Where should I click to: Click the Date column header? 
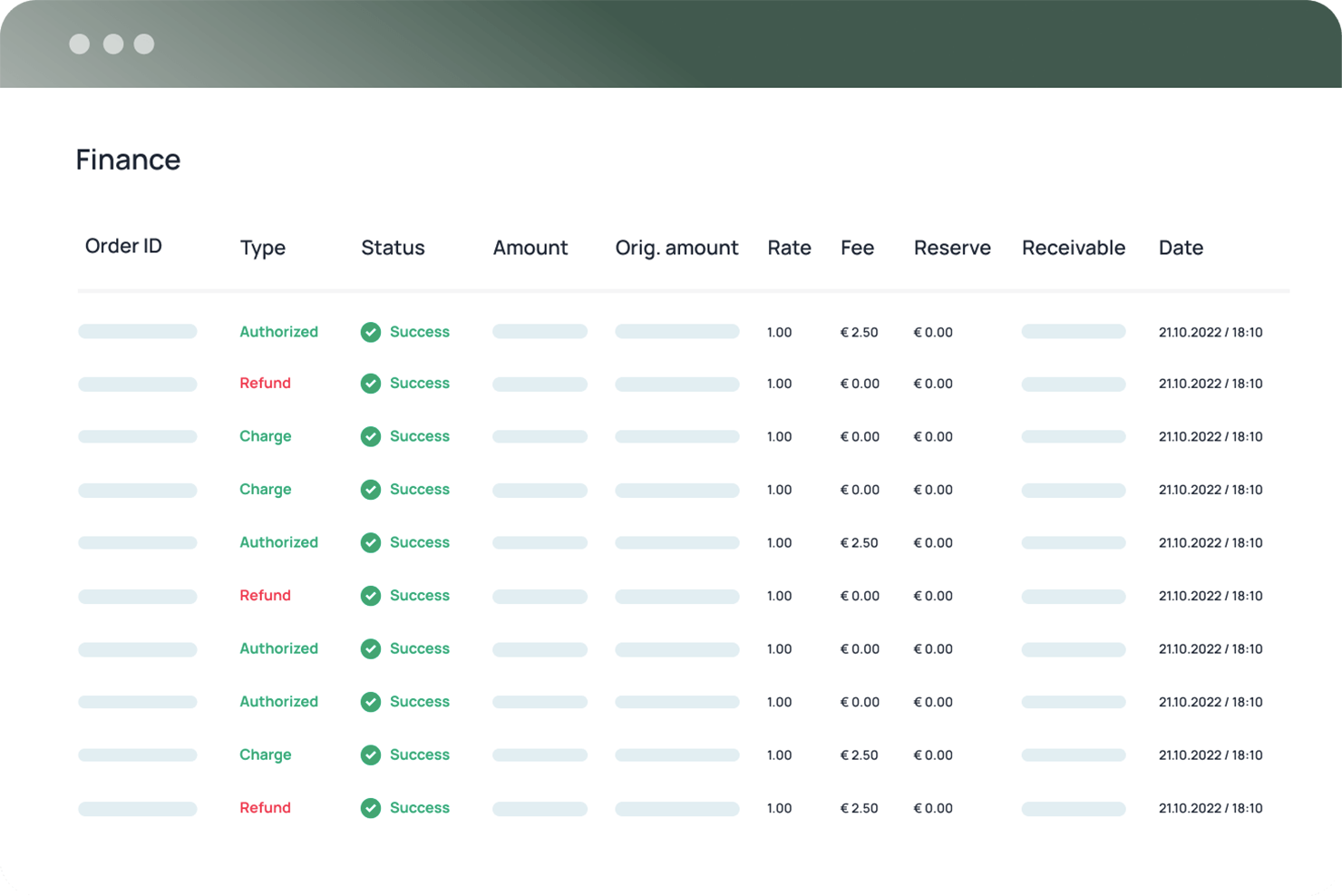(1181, 248)
